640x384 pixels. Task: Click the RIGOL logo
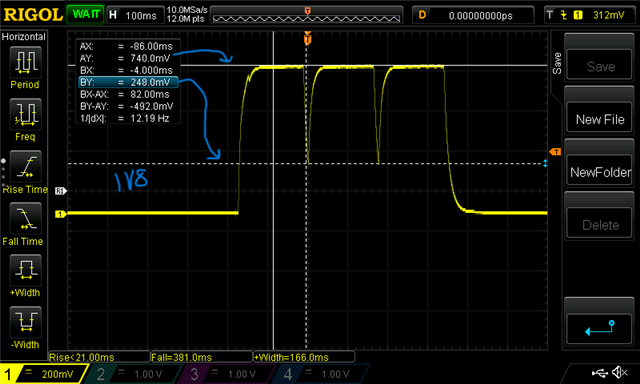(x=33, y=15)
